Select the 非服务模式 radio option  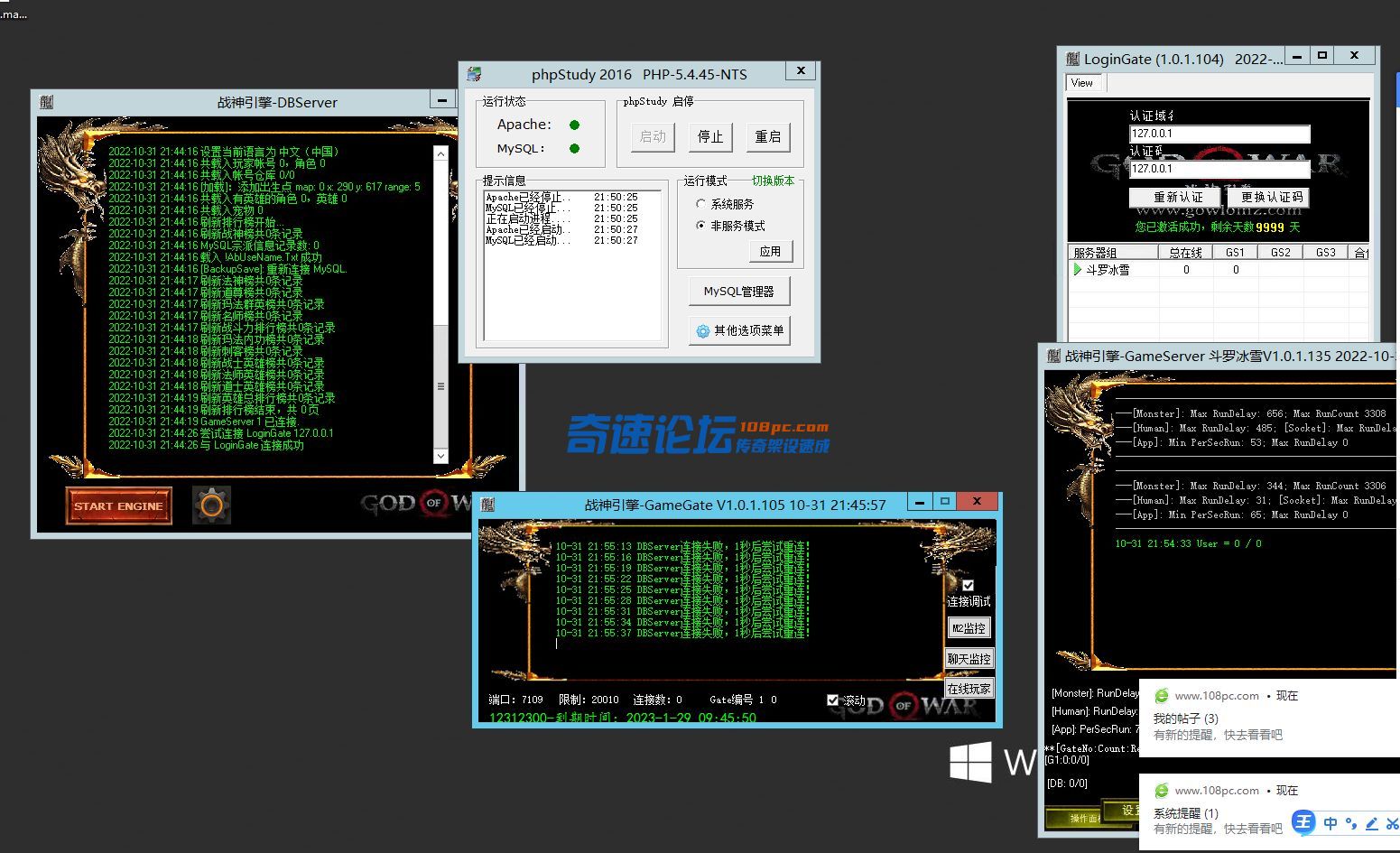point(700,226)
